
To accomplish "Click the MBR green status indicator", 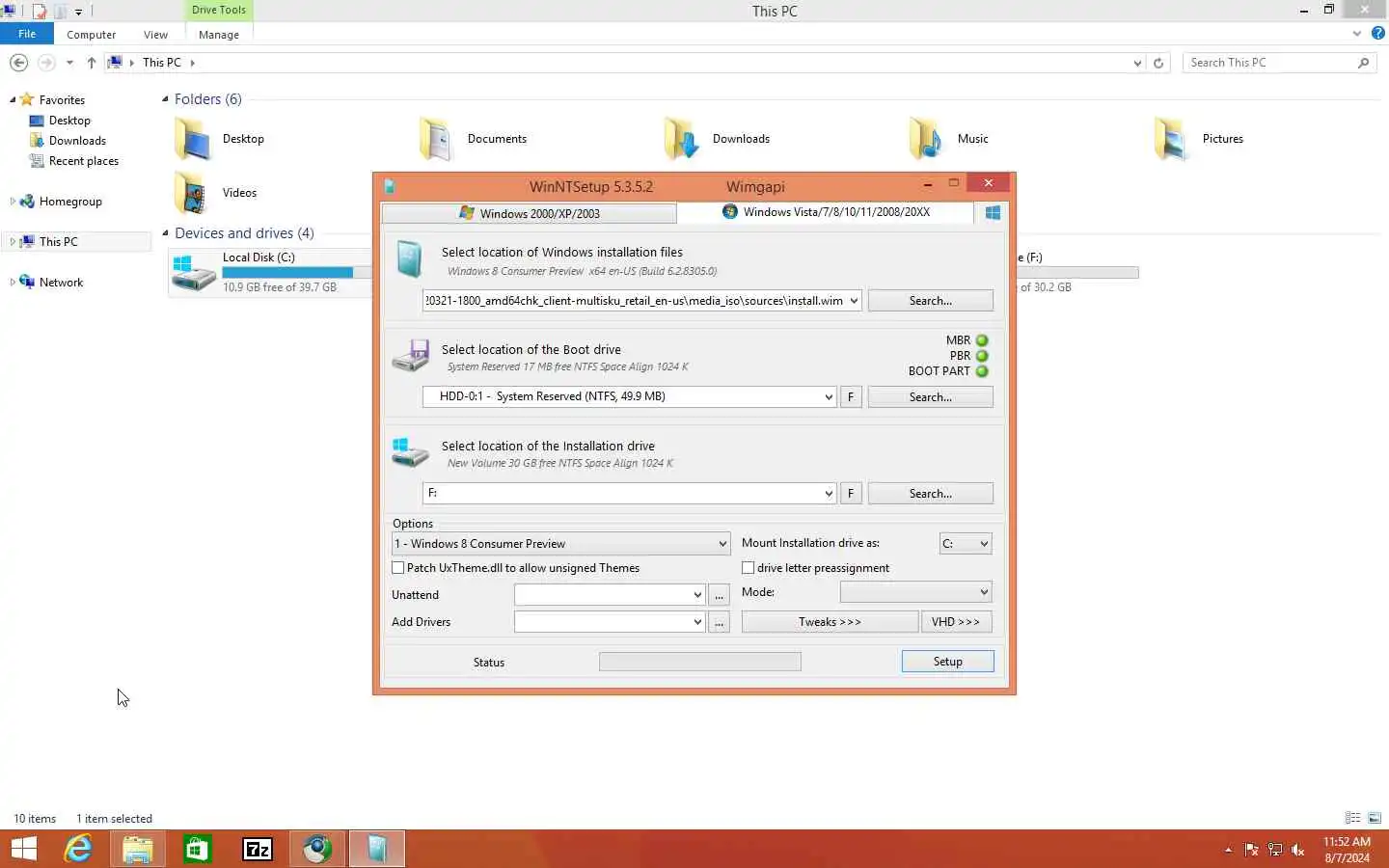I will click(x=982, y=340).
